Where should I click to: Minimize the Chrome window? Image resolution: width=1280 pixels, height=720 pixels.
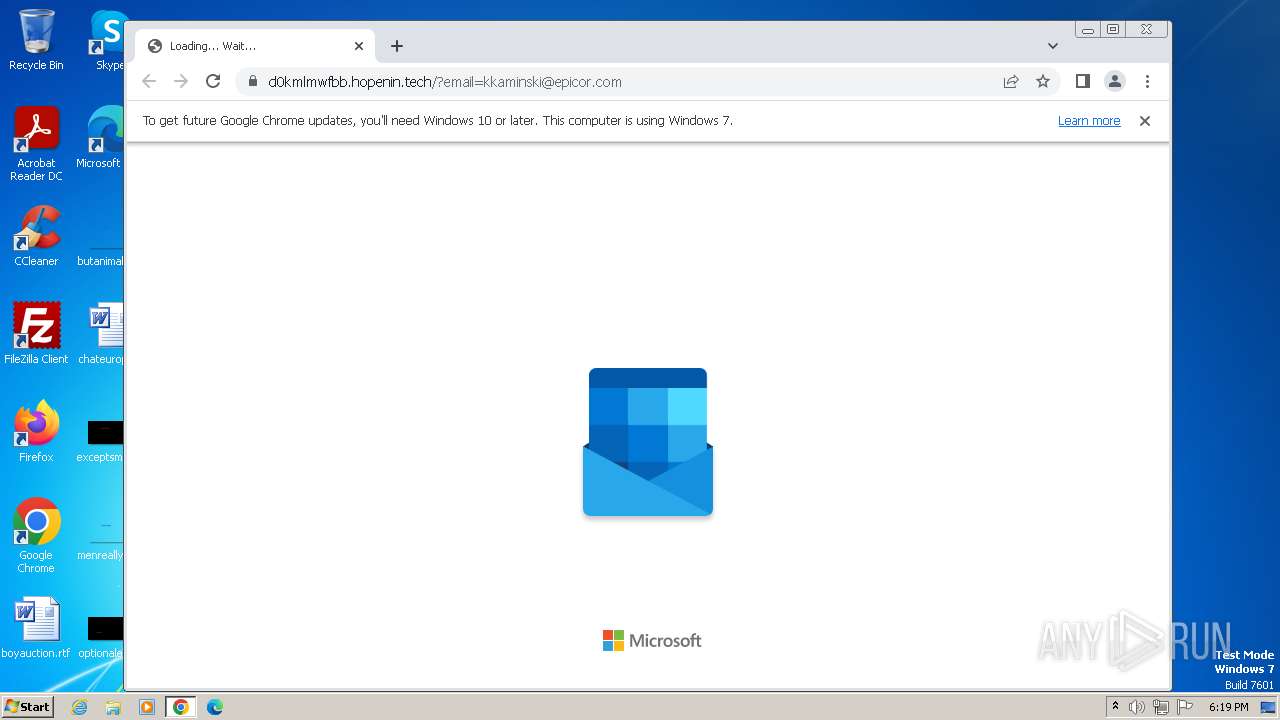coord(1088,30)
